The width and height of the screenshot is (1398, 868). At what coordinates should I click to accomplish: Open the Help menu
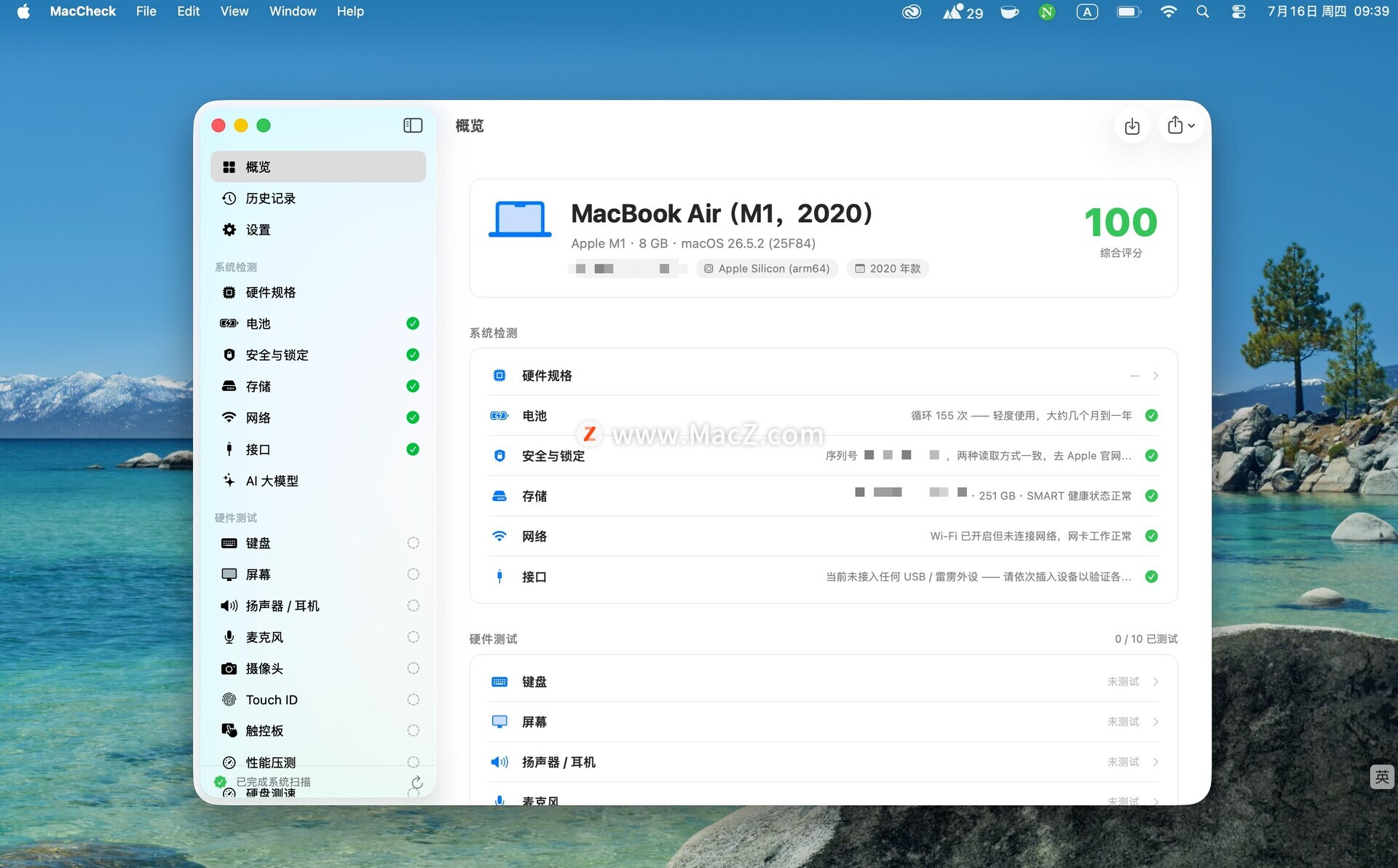pyautogui.click(x=350, y=11)
